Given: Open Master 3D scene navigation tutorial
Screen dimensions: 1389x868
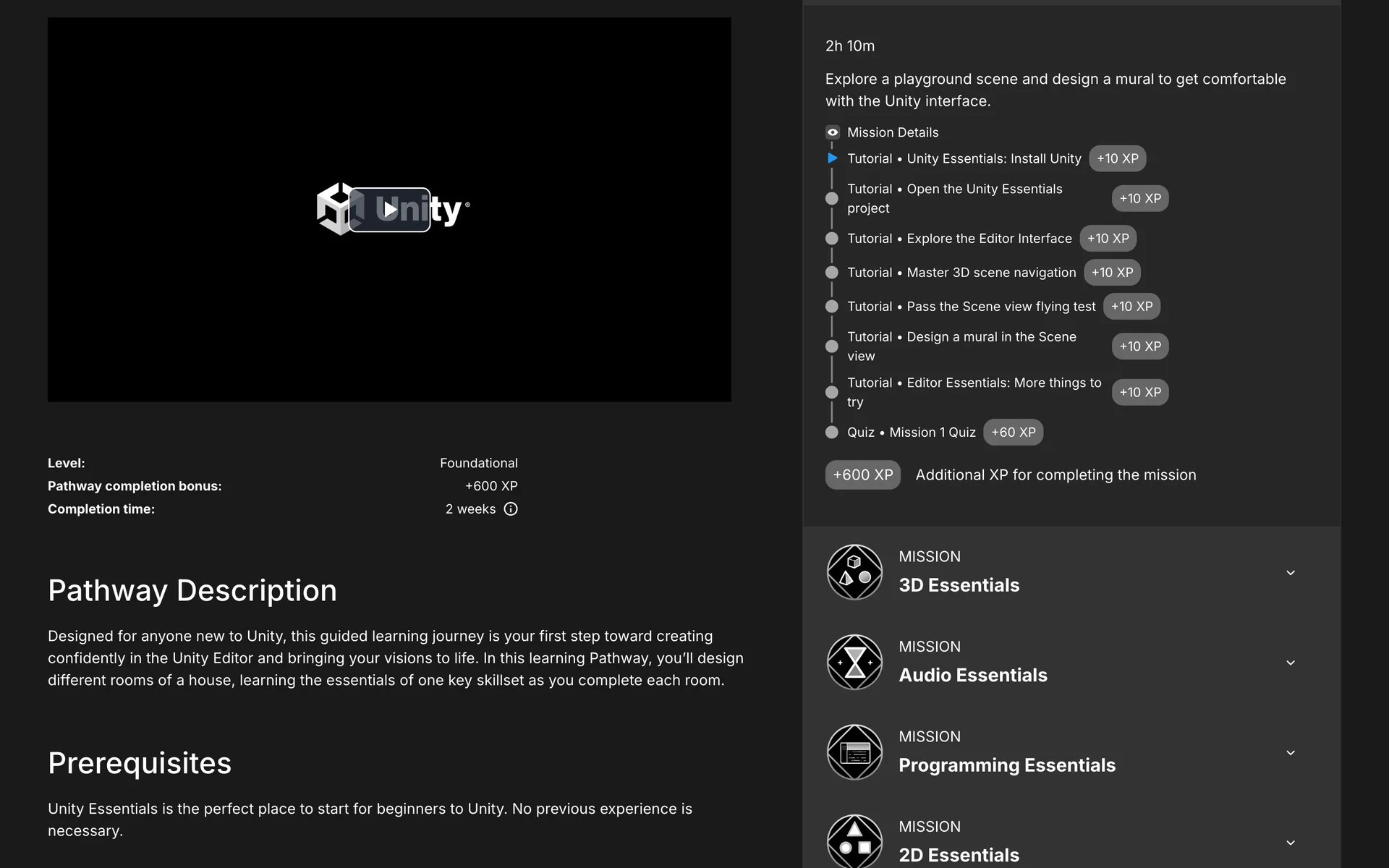Looking at the screenshot, I should (961, 273).
